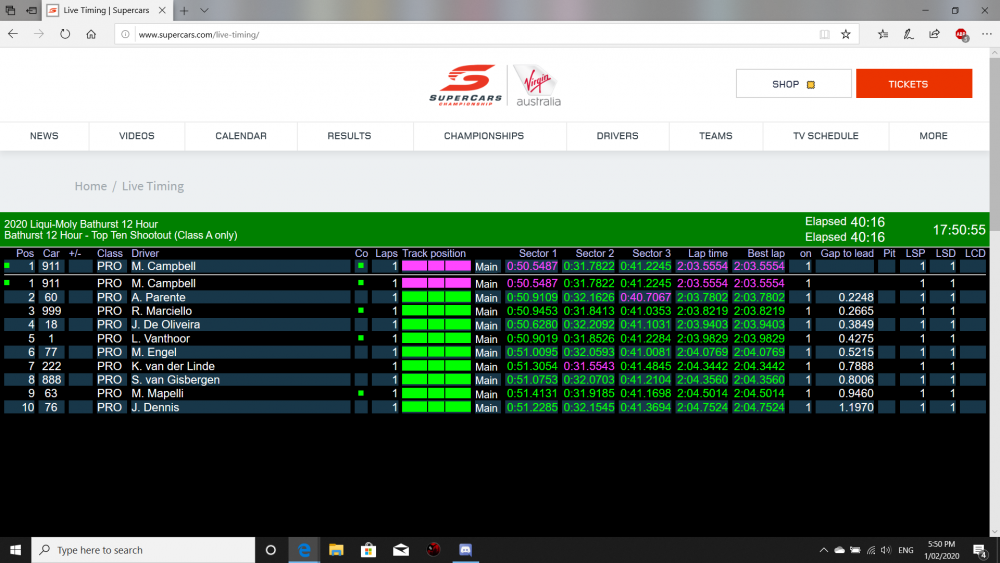Open Action Center notifications

pyautogui.click(x=981, y=550)
